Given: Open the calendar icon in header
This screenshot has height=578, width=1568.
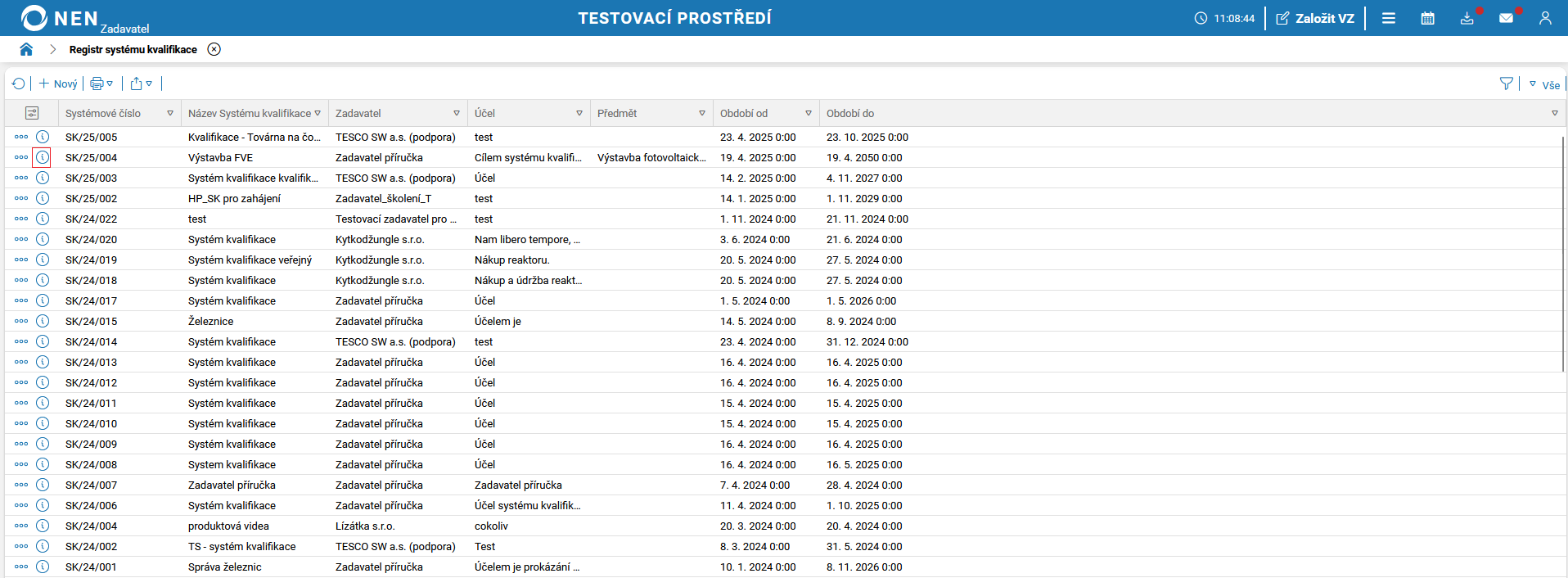Looking at the screenshot, I should 1427,18.
